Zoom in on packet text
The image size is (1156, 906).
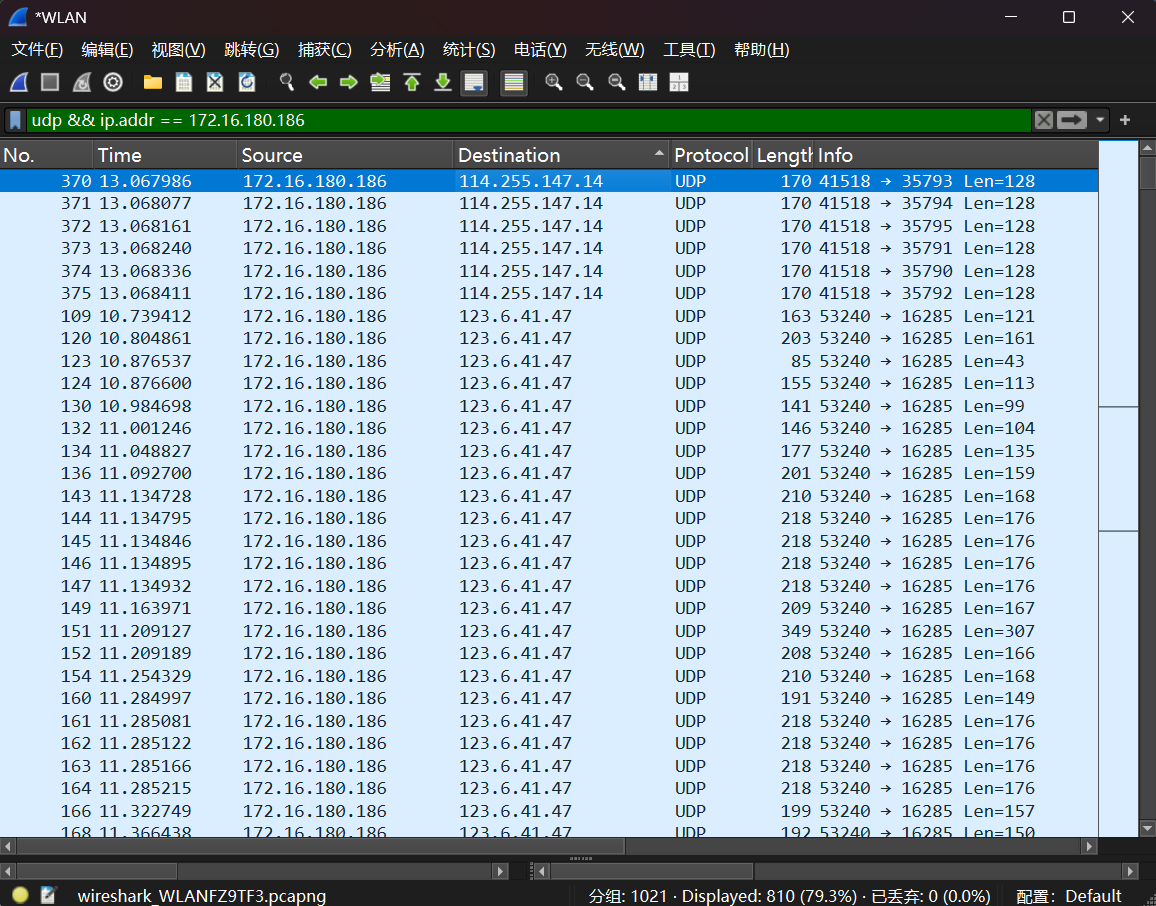point(554,83)
